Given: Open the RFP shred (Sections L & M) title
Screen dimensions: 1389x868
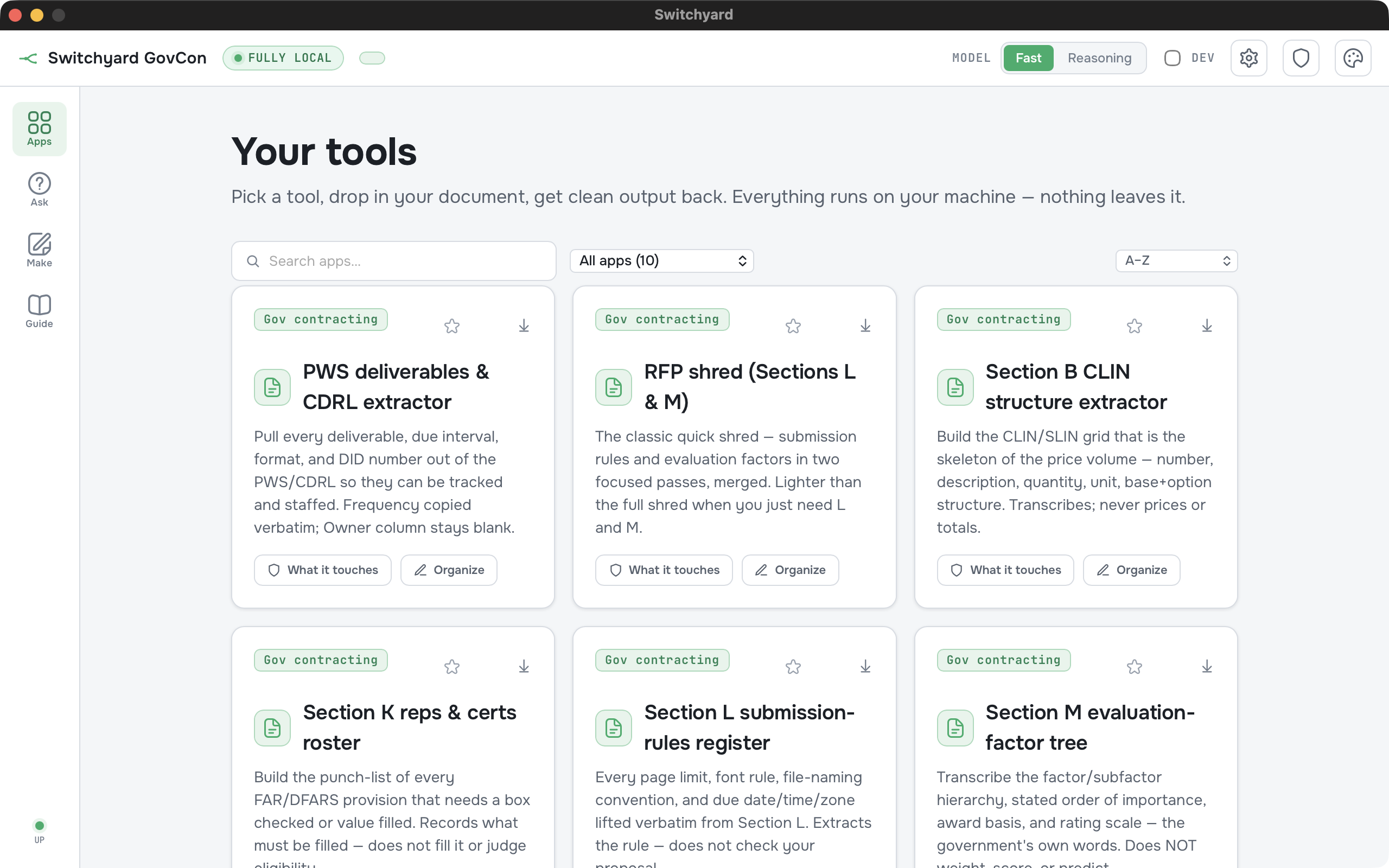Looking at the screenshot, I should pos(750,387).
